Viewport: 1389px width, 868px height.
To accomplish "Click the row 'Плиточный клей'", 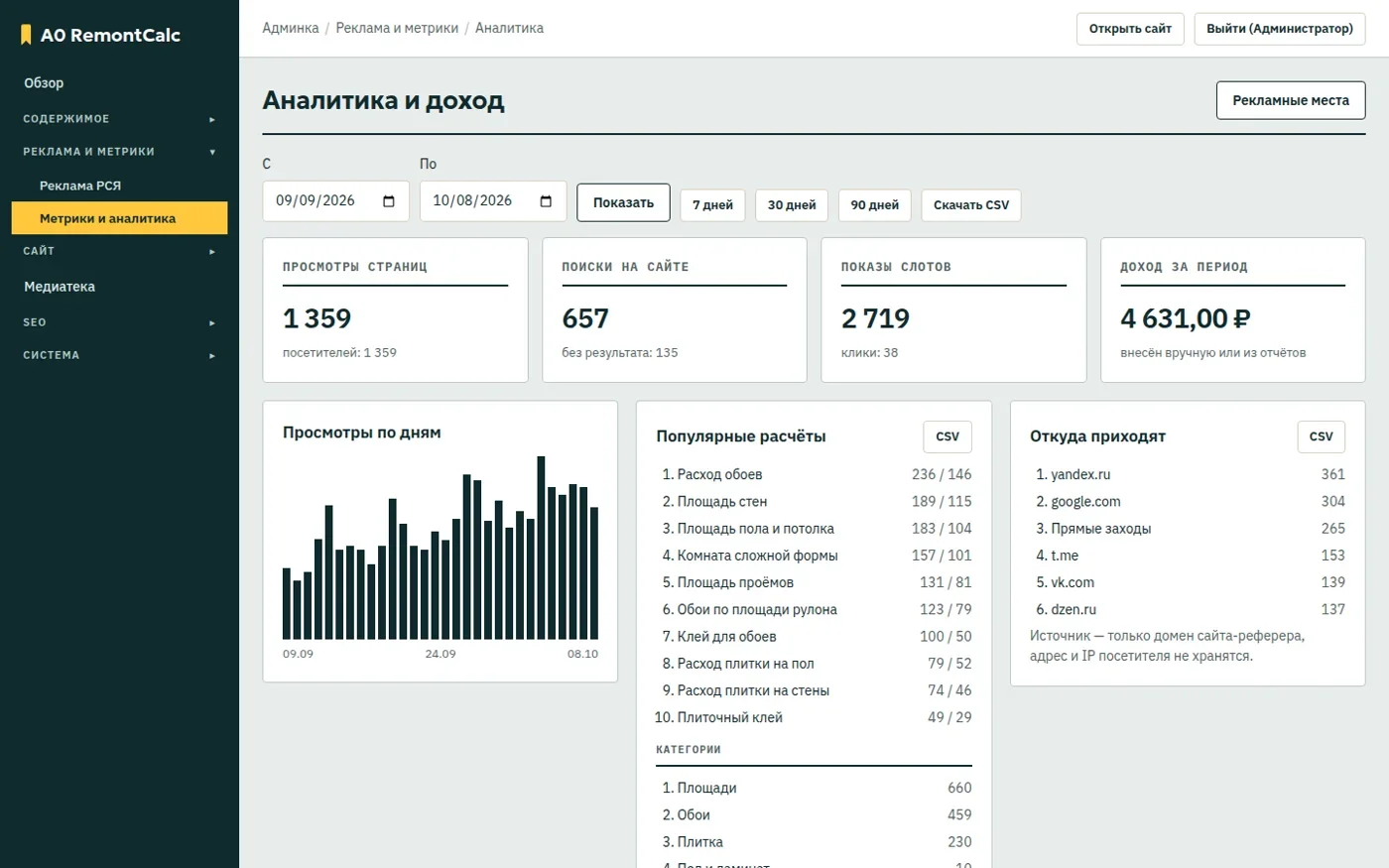I will [x=814, y=717].
